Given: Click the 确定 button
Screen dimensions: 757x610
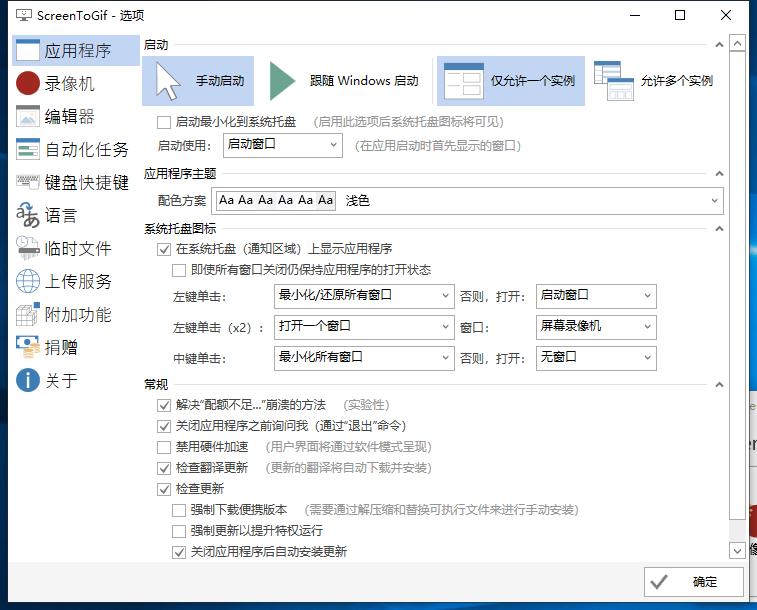Looking at the screenshot, I should pyautogui.click(x=694, y=582).
